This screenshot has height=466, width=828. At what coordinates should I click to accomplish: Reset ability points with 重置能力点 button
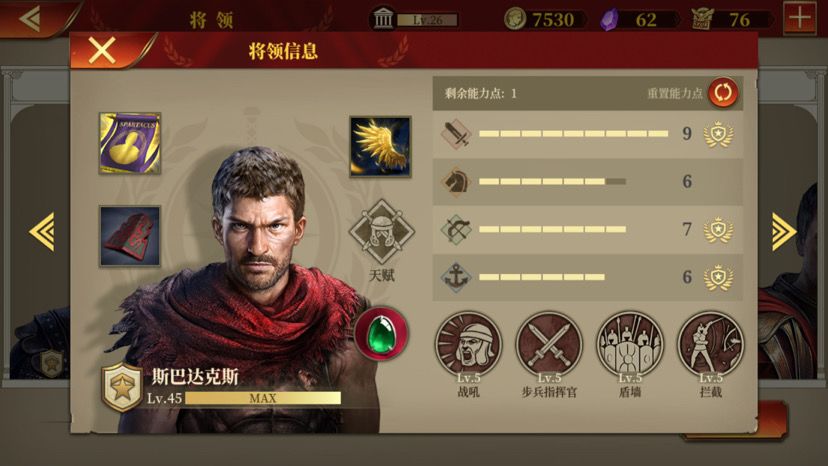(x=723, y=92)
